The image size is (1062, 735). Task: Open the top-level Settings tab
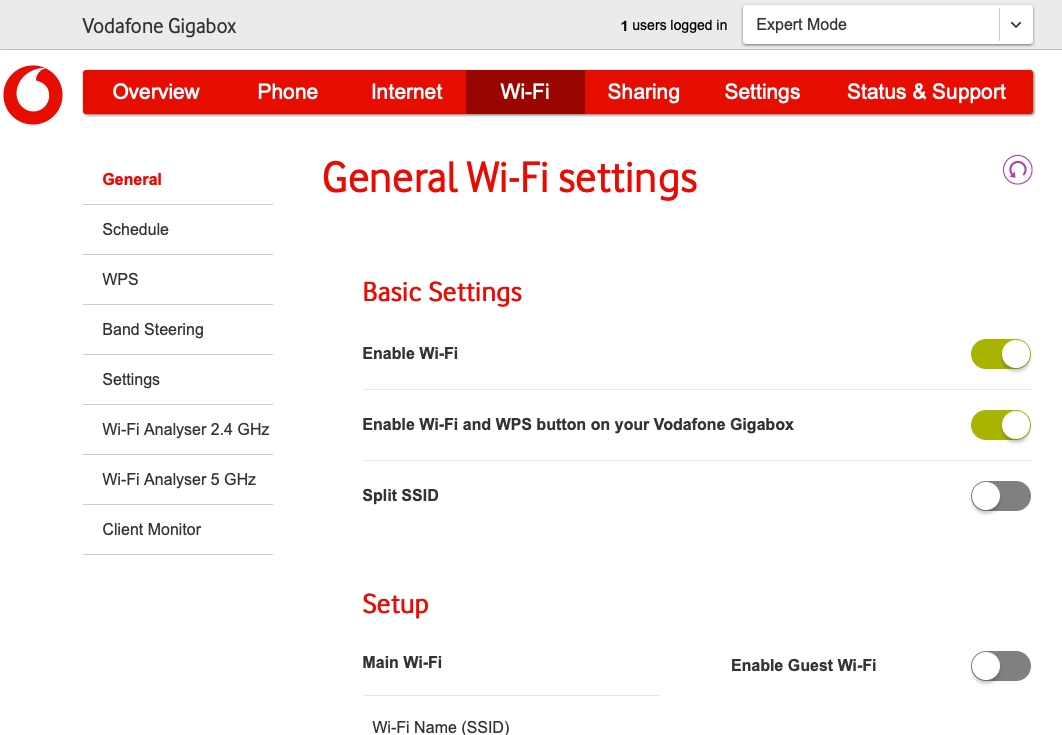pos(762,91)
